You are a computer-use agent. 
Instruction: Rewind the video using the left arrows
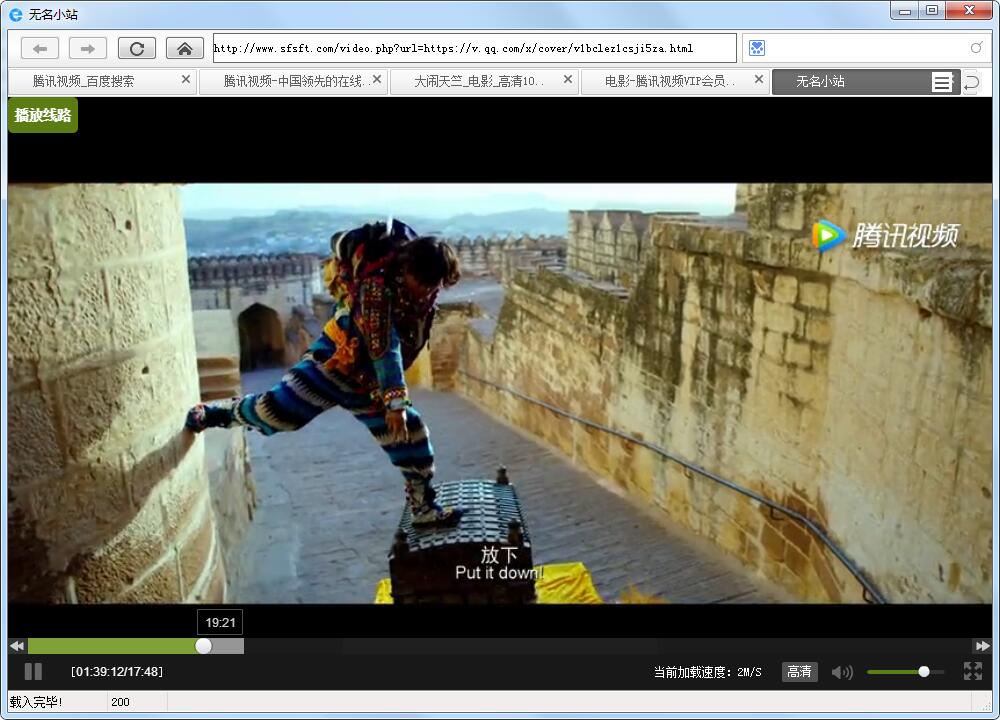(x=17, y=646)
